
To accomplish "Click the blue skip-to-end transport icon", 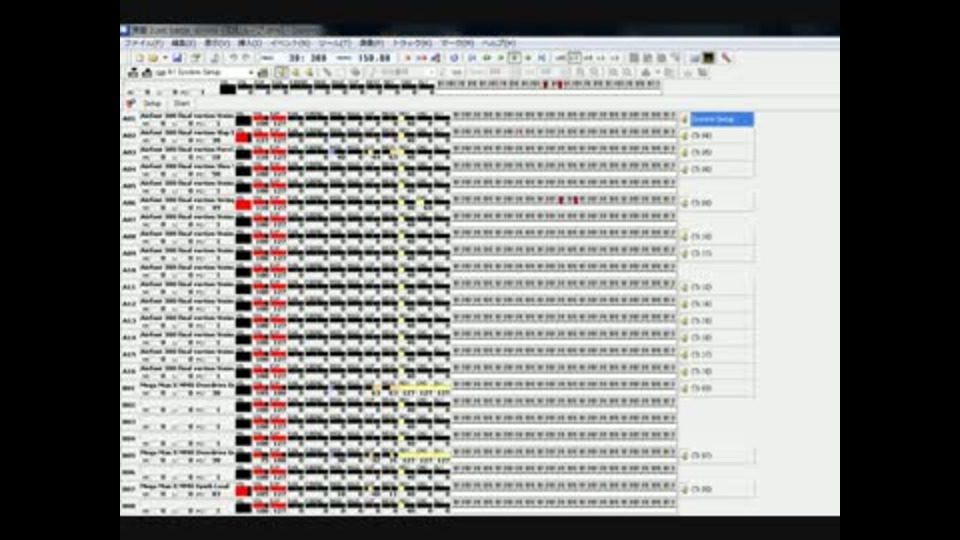I will click(542, 58).
